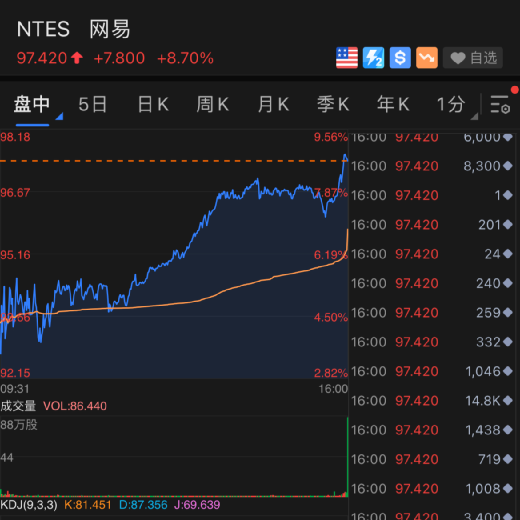The height and width of the screenshot is (520, 520).
Task: Expand the 盘中 tab dropdown triangle
Action: (59, 116)
